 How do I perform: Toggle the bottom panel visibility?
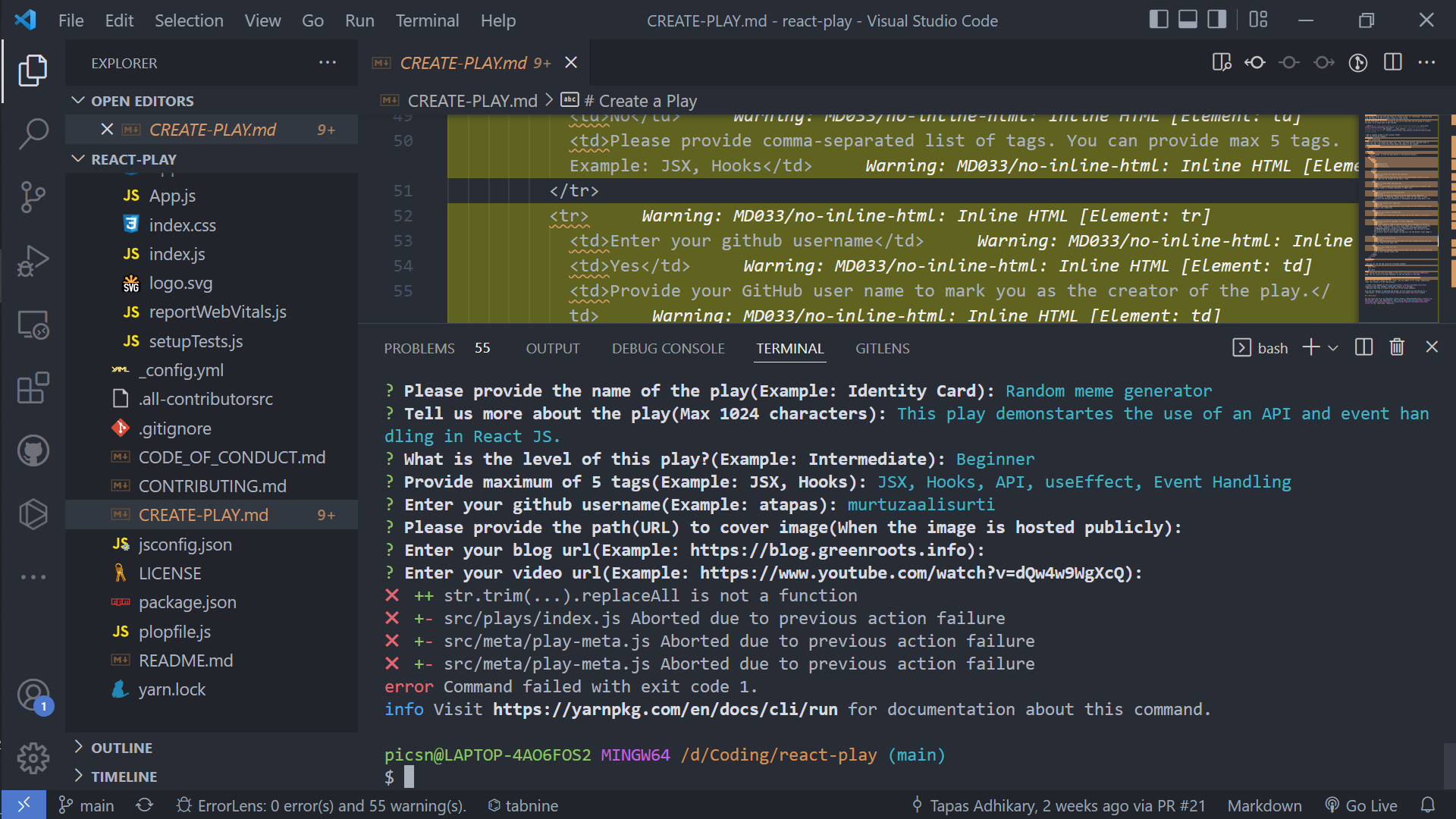[1187, 20]
